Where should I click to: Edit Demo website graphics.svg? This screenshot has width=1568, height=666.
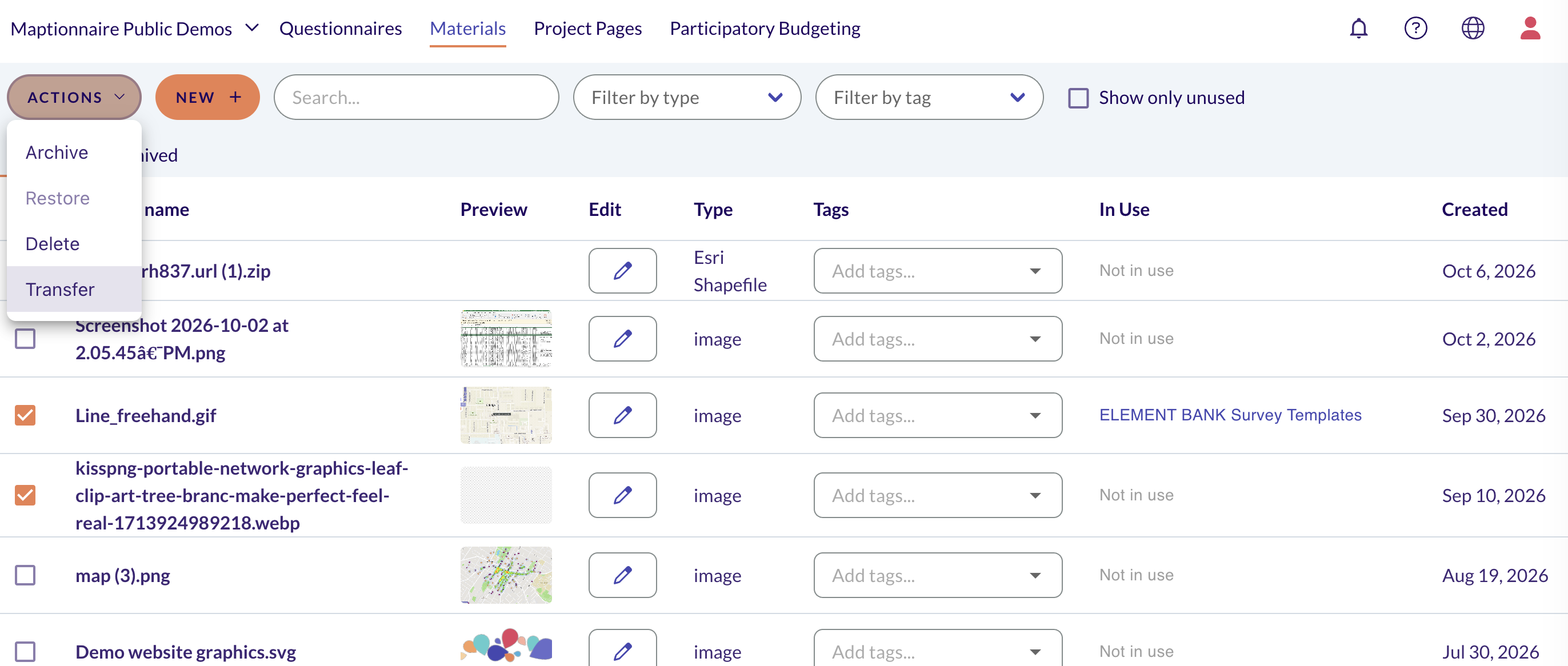click(622, 649)
